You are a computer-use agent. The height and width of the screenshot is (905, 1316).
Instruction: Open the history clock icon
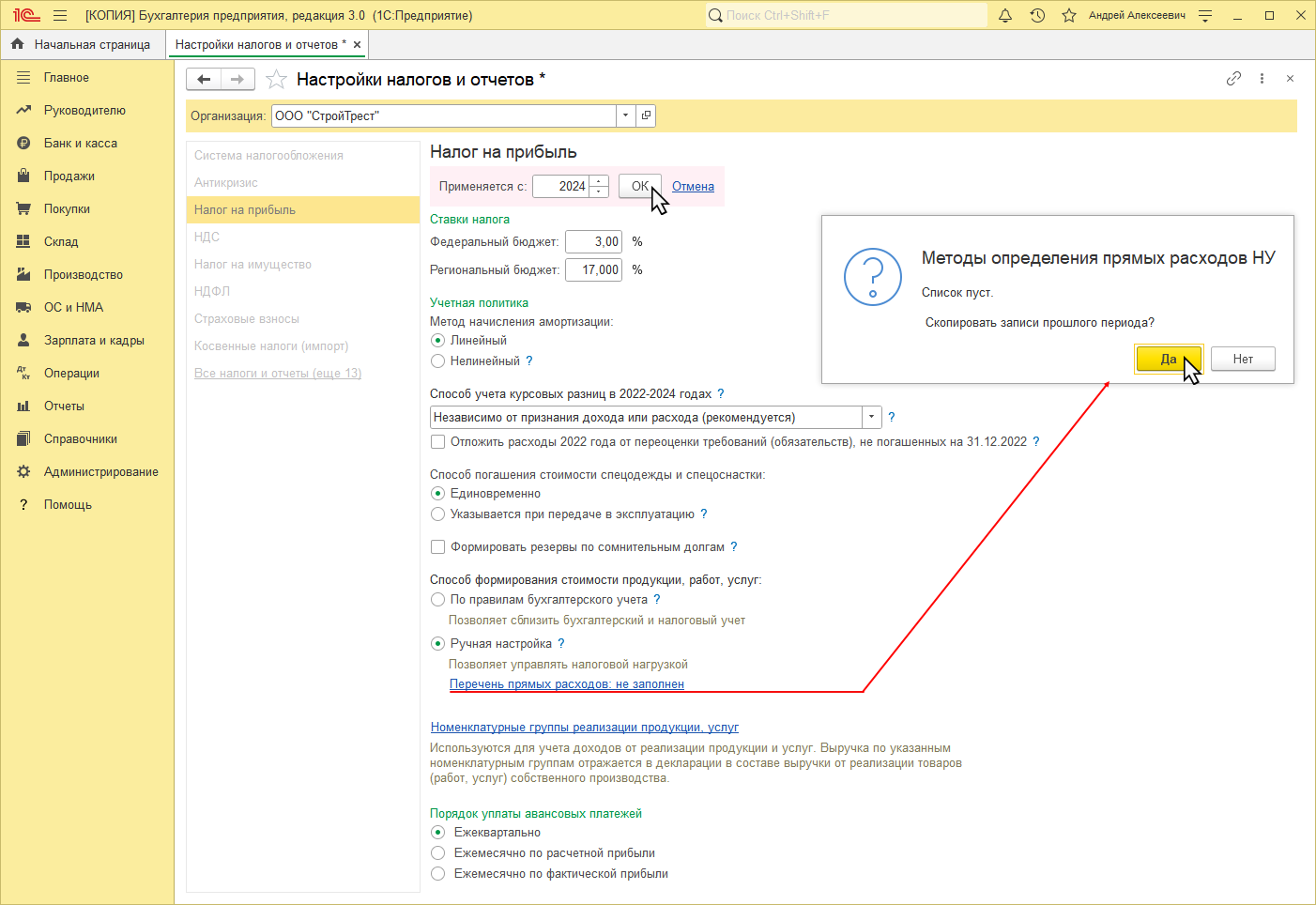[x=1037, y=15]
